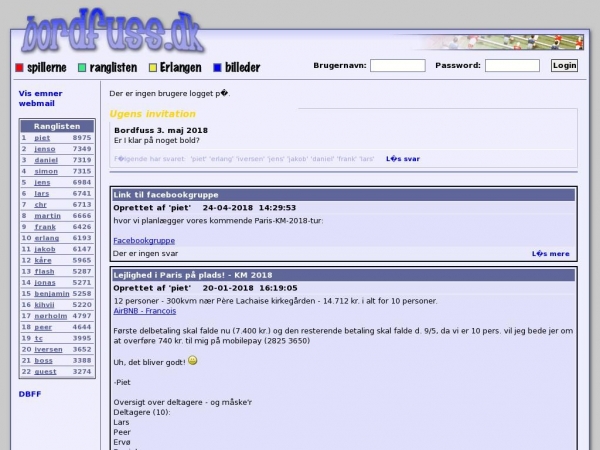Click the blue square beside billeder
This screenshot has width=600, height=450.
pyautogui.click(x=217, y=68)
